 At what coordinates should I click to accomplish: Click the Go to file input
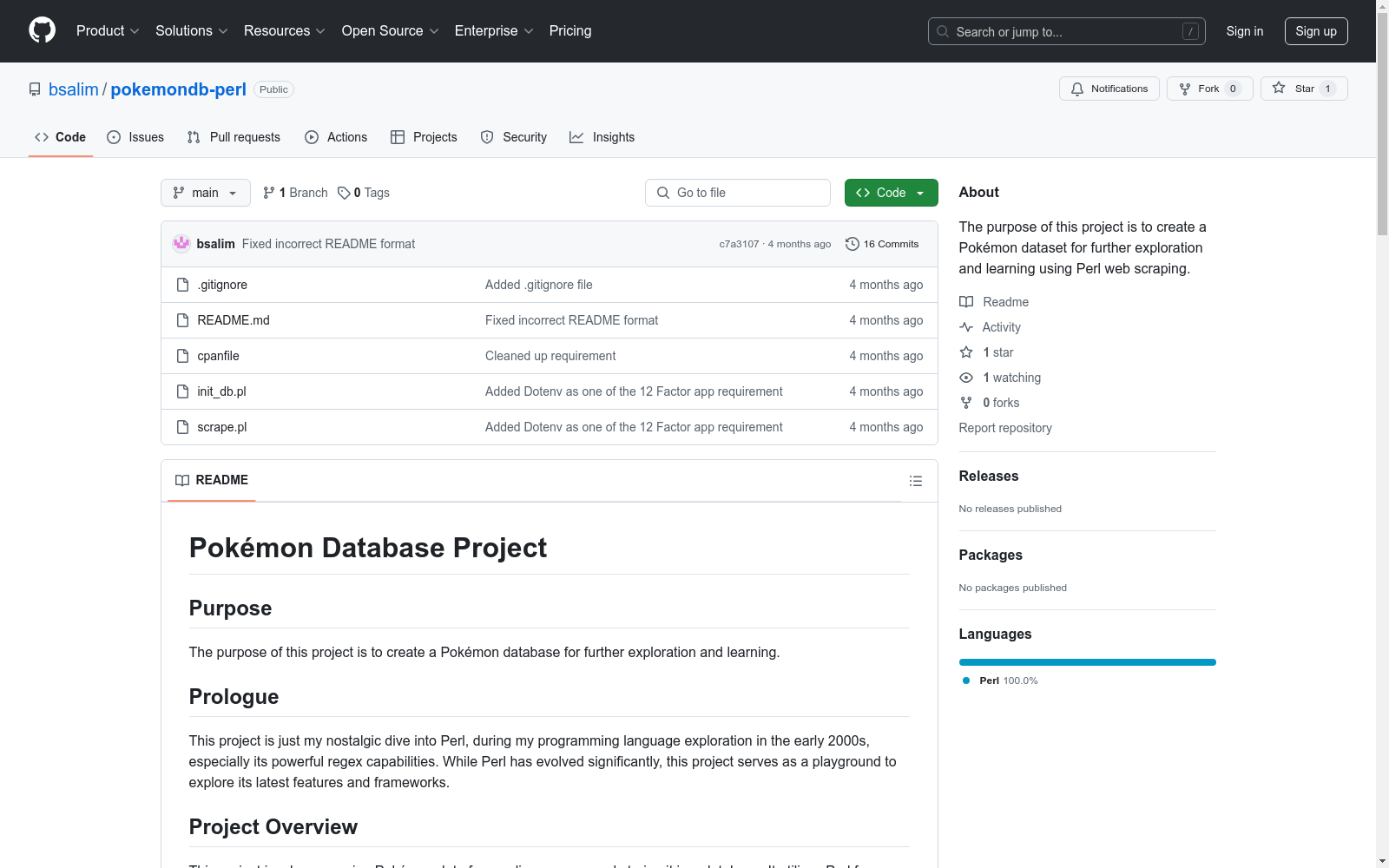point(738,193)
